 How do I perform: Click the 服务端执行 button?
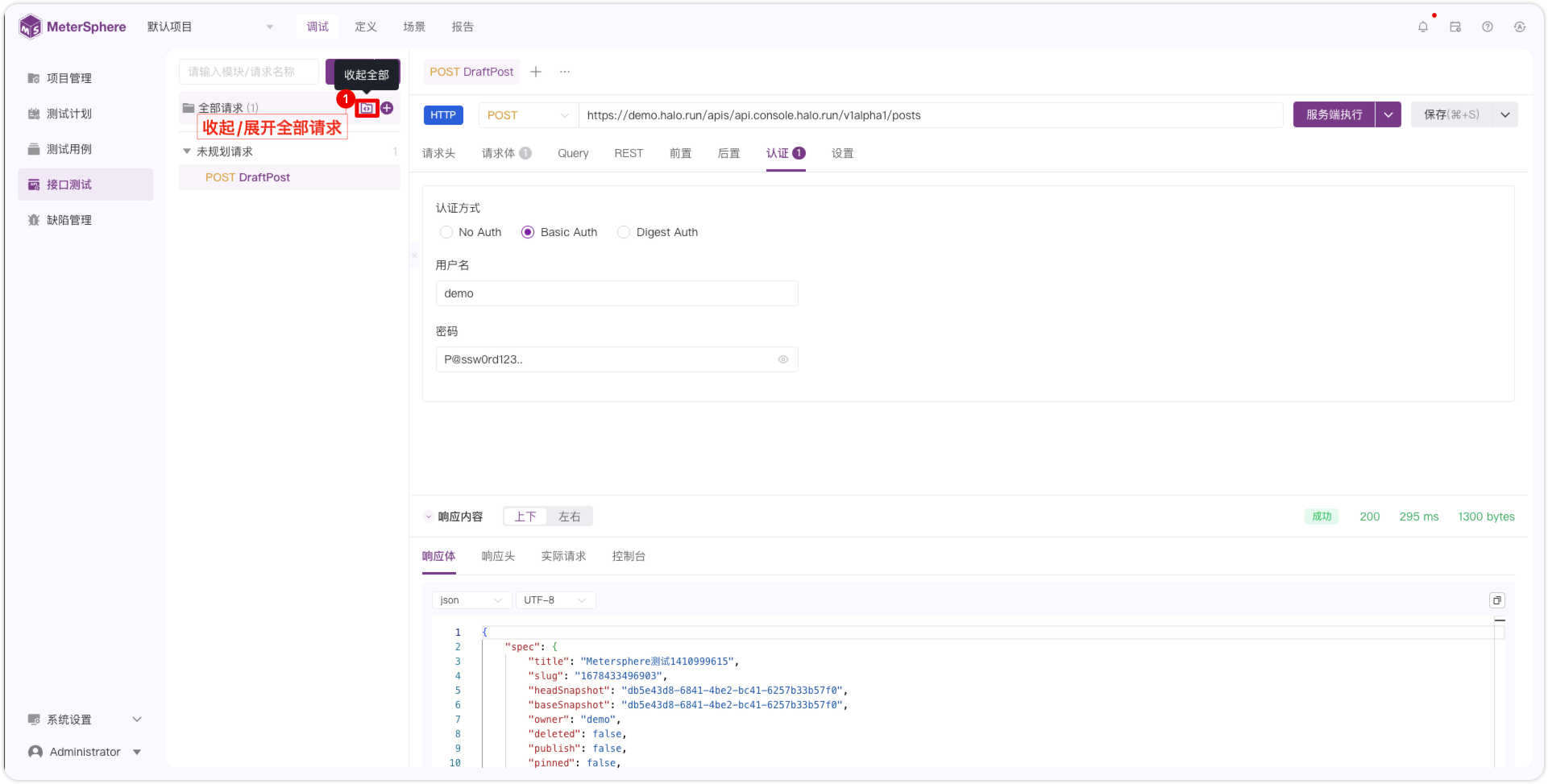(x=1334, y=115)
